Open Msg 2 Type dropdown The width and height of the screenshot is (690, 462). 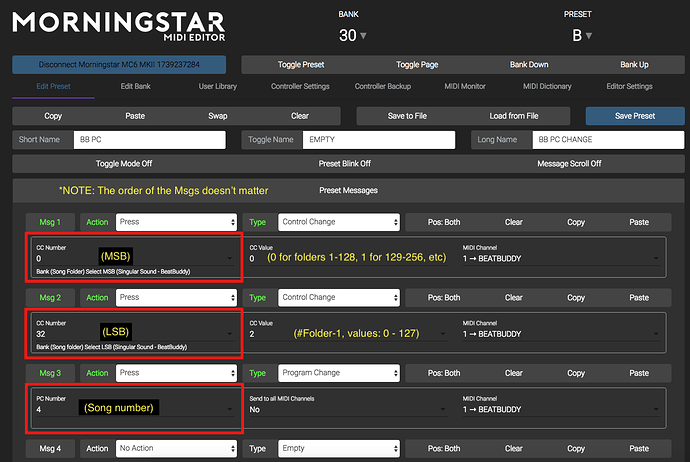pyautogui.click(x=339, y=297)
